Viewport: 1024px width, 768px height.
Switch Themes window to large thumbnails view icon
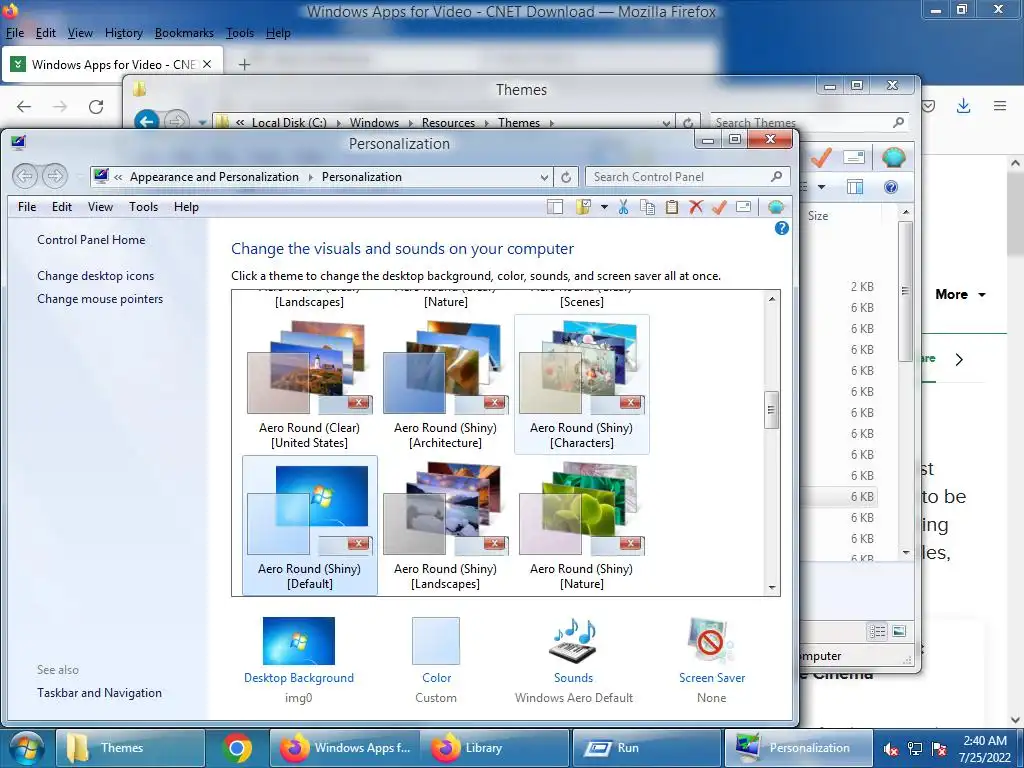pos(899,631)
